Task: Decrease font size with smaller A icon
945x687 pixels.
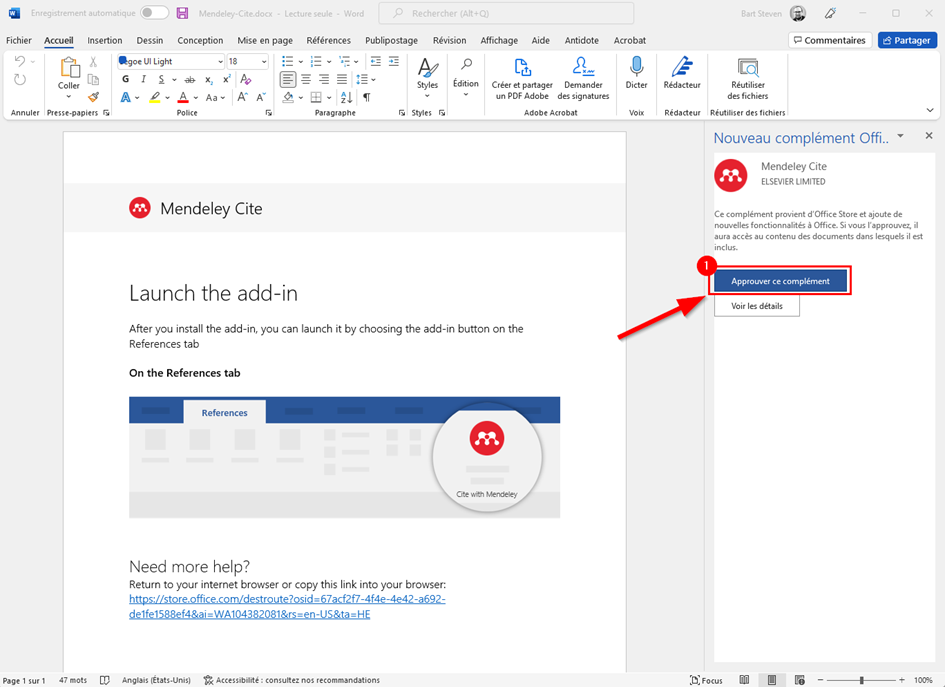Action: tap(261, 97)
